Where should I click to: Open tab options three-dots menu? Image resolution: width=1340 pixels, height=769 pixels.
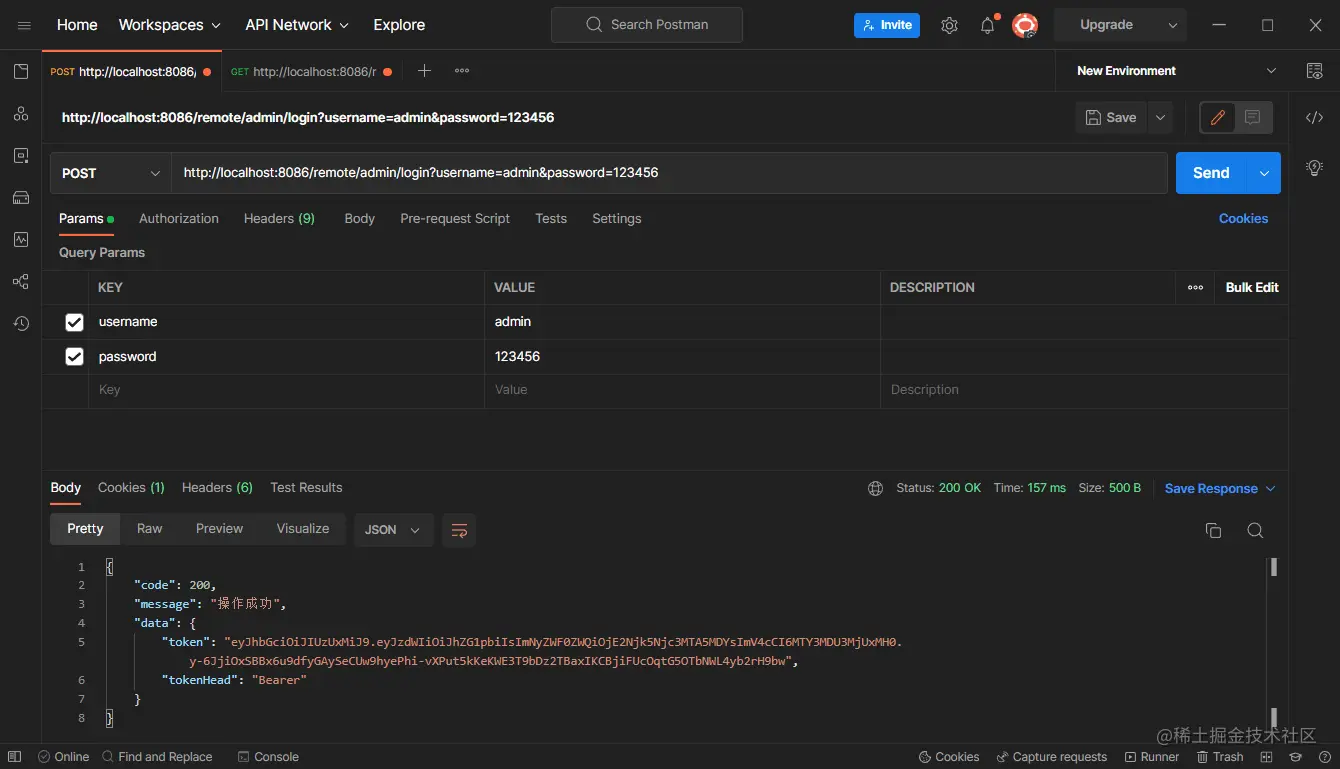[x=462, y=71]
